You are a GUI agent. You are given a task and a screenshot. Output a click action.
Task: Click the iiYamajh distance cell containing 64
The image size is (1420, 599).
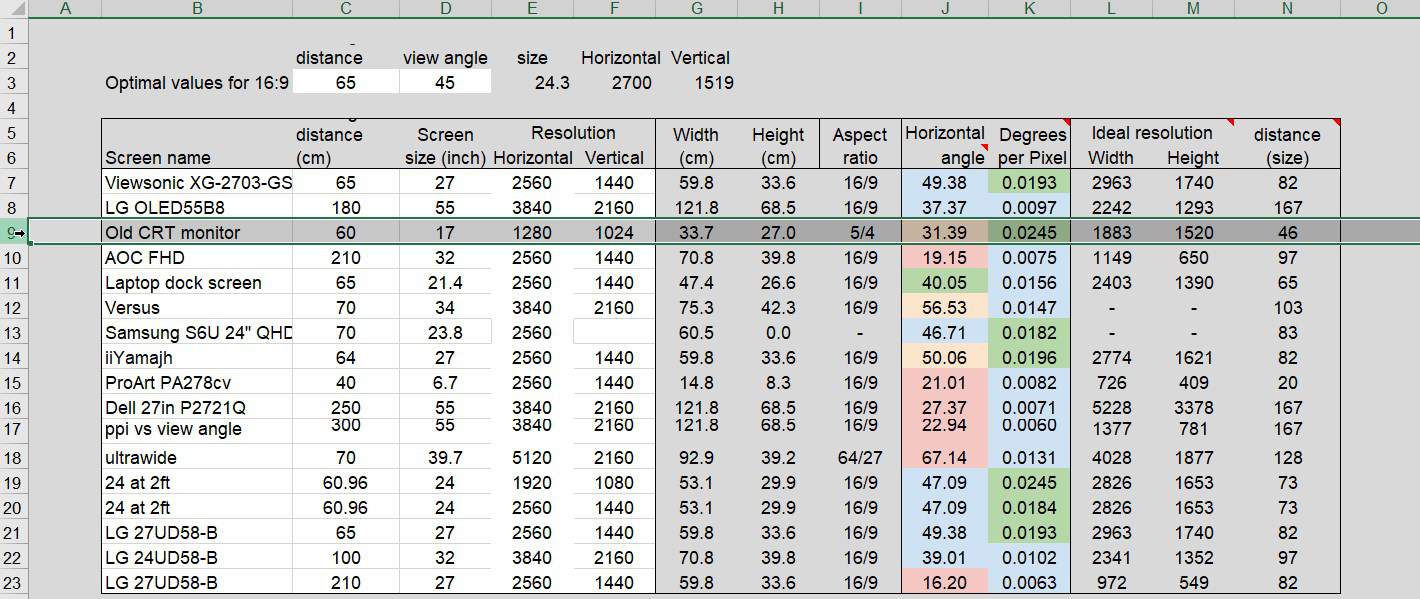pos(346,358)
